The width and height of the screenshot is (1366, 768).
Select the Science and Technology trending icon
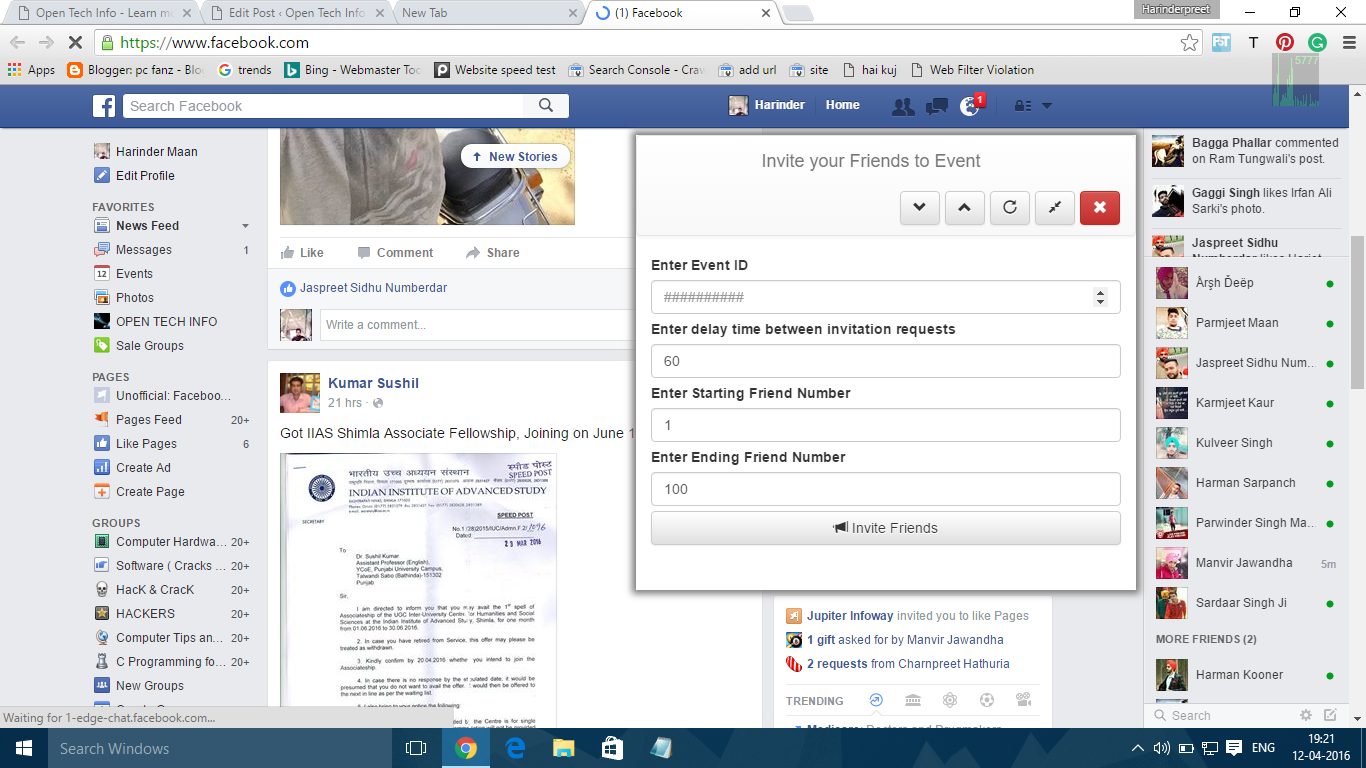[x=950, y=700]
